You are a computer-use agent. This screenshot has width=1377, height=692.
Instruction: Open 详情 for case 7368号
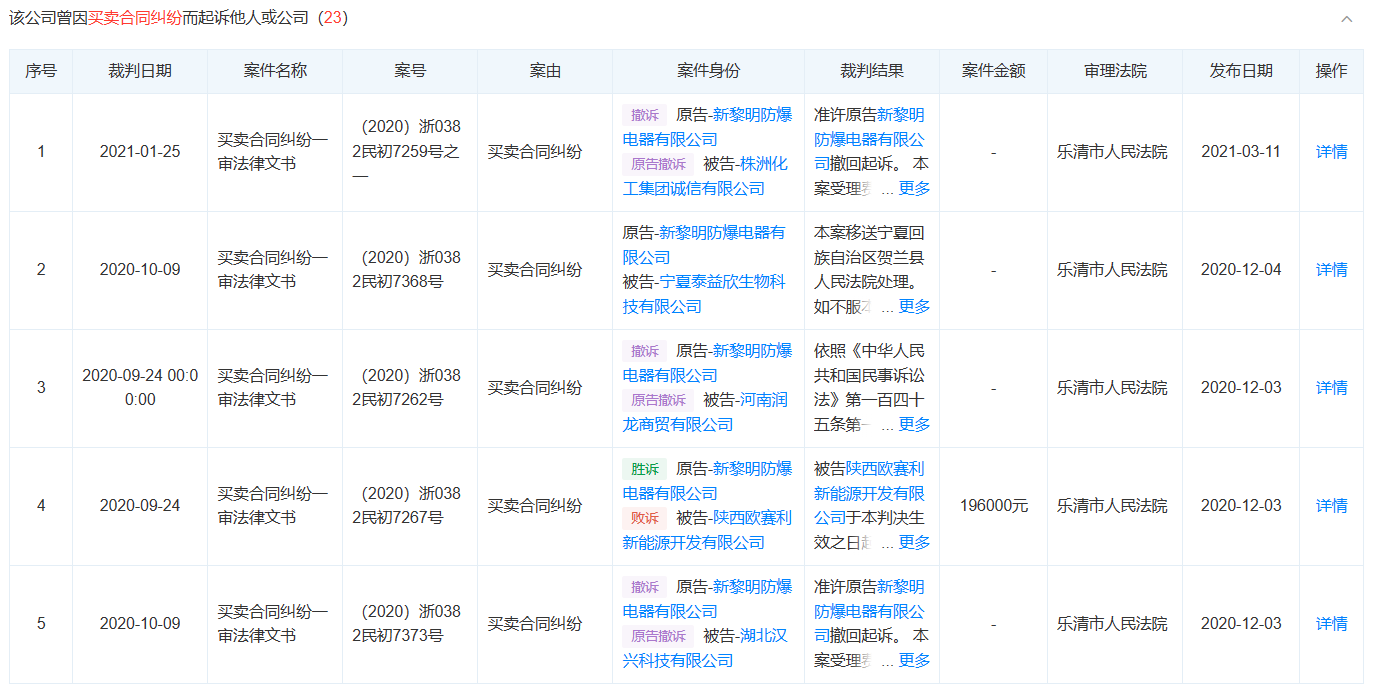[x=1331, y=270]
